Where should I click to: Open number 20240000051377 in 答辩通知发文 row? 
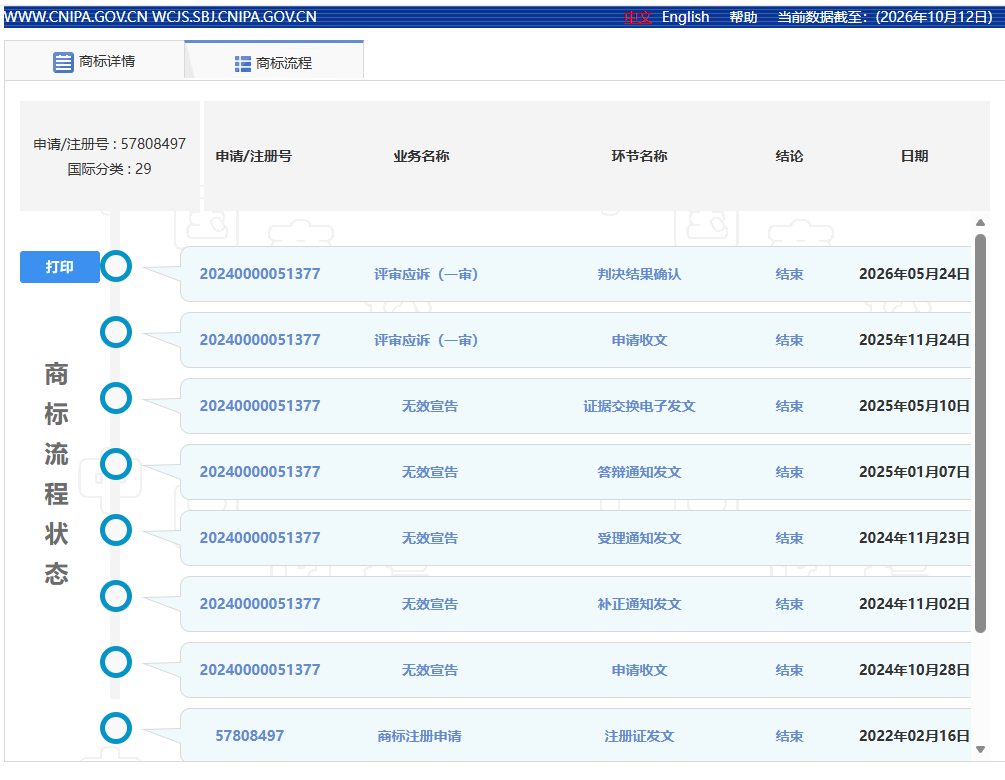tap(260, 472)
